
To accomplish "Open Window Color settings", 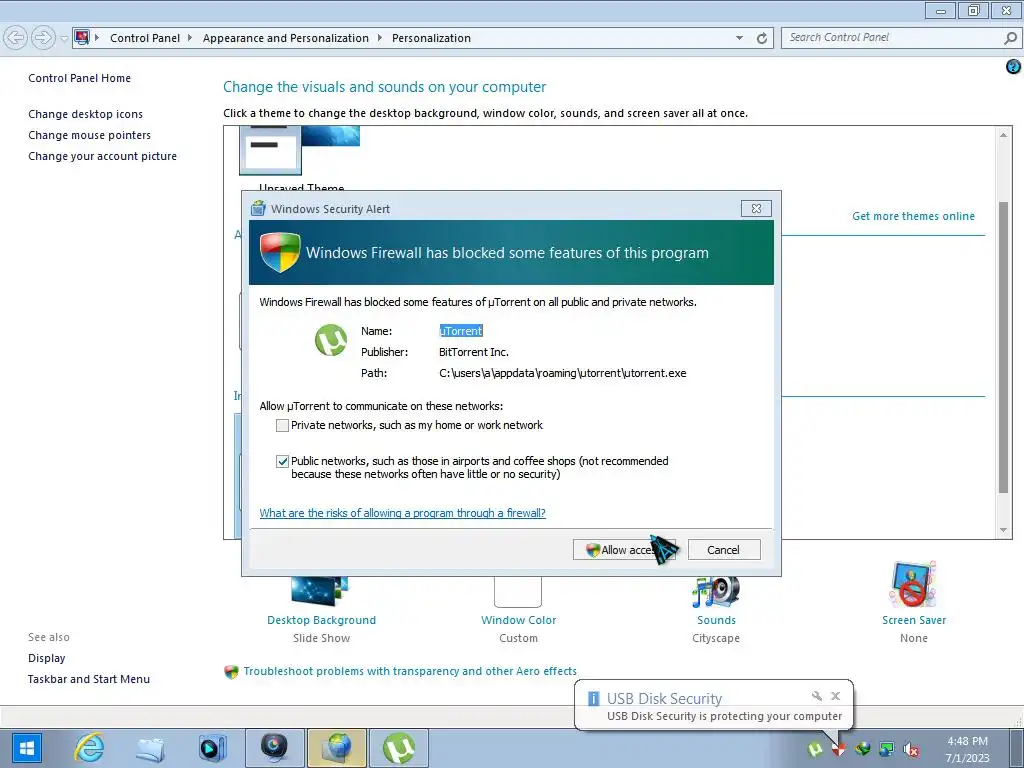I will click(519, 620).
